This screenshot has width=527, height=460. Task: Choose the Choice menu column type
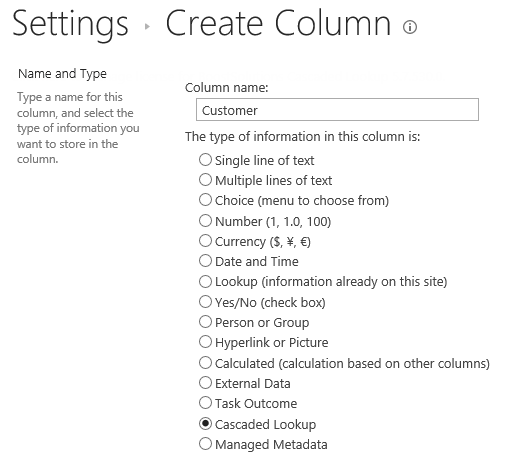(205, 200)
